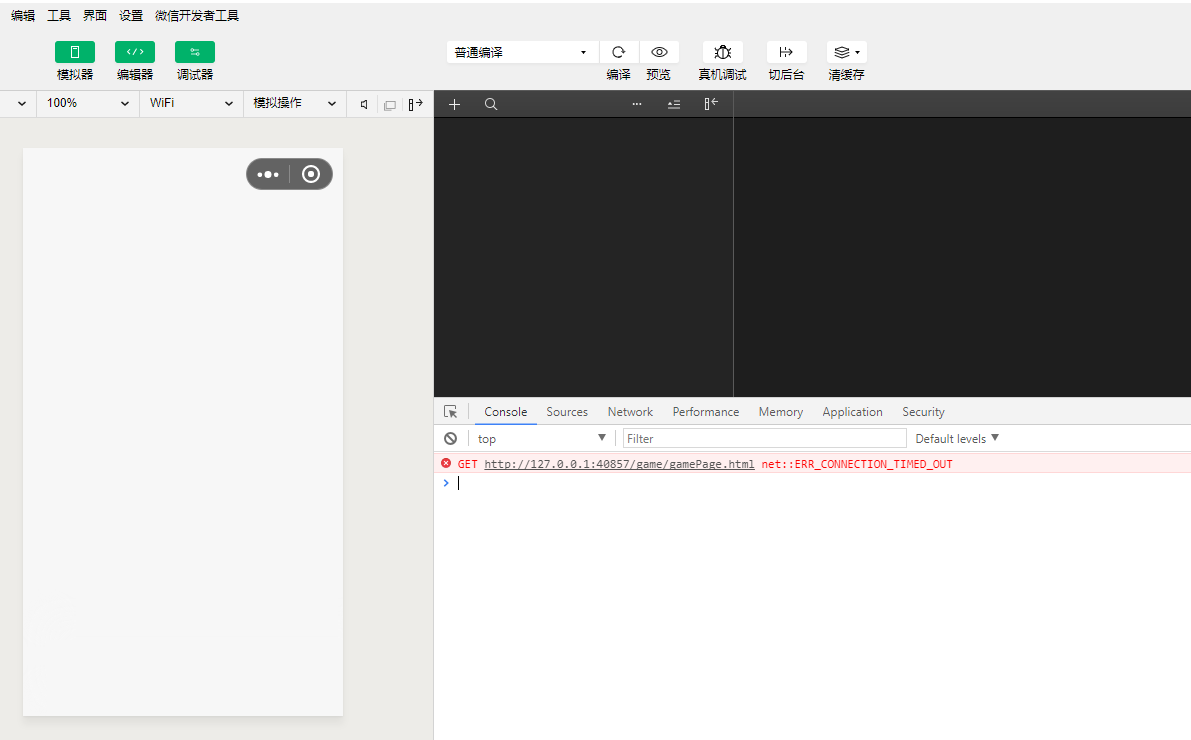The height and width of the screenshot is (740, 1191).
Task: Open the 设置 menu
Action: 131,15
